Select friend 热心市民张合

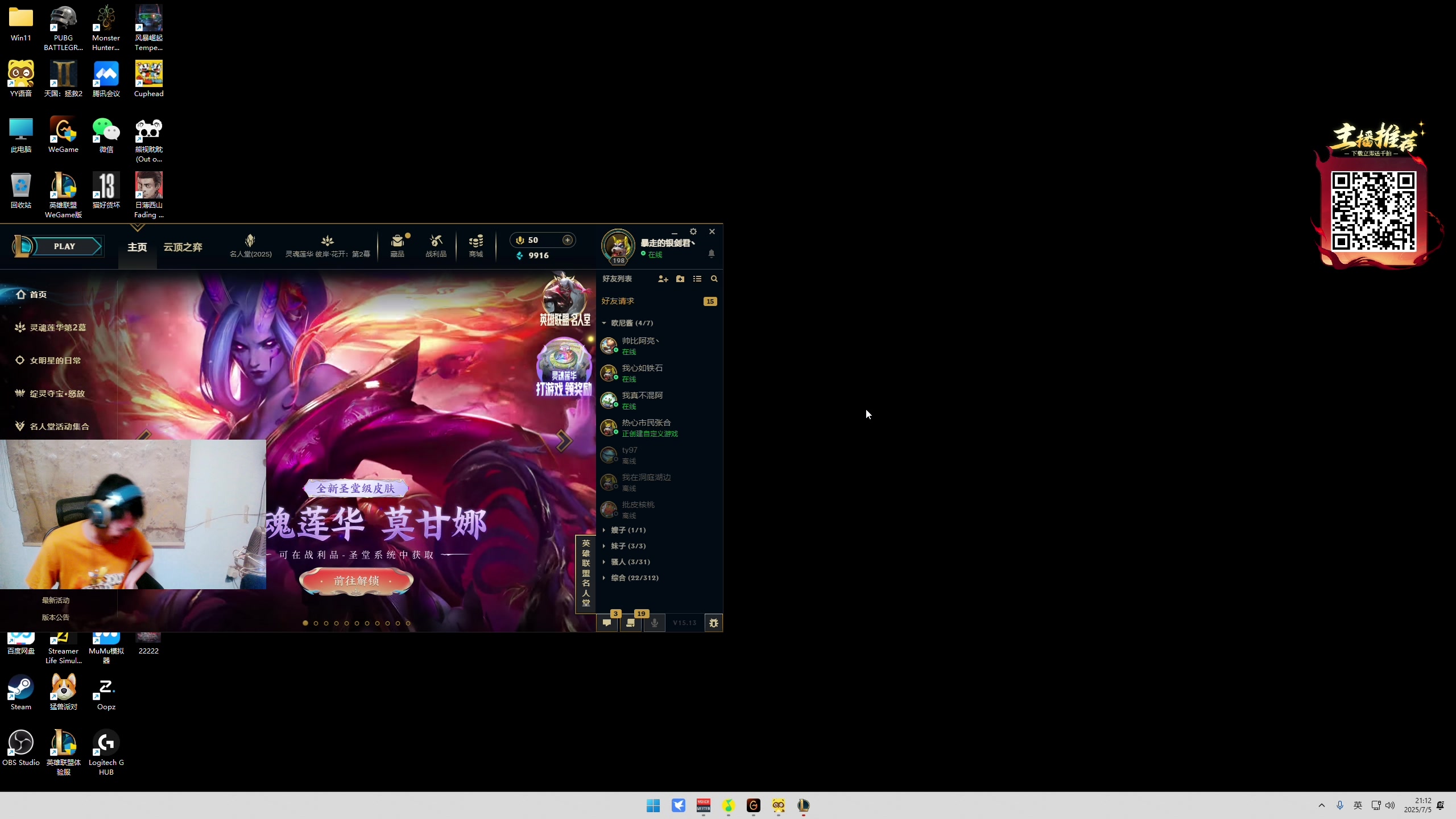click(659, 428)
